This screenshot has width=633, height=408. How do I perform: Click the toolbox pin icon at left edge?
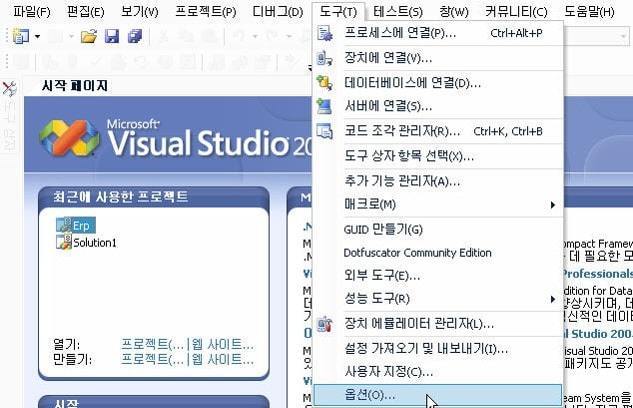[9, 89]
